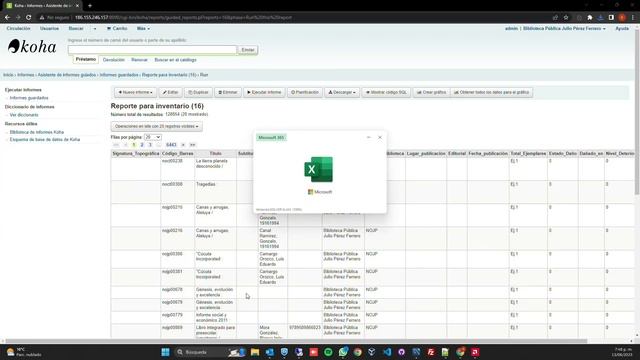Open Chrome profile avatar
Viewport: 640px width, 360px height.
point(622,18)
